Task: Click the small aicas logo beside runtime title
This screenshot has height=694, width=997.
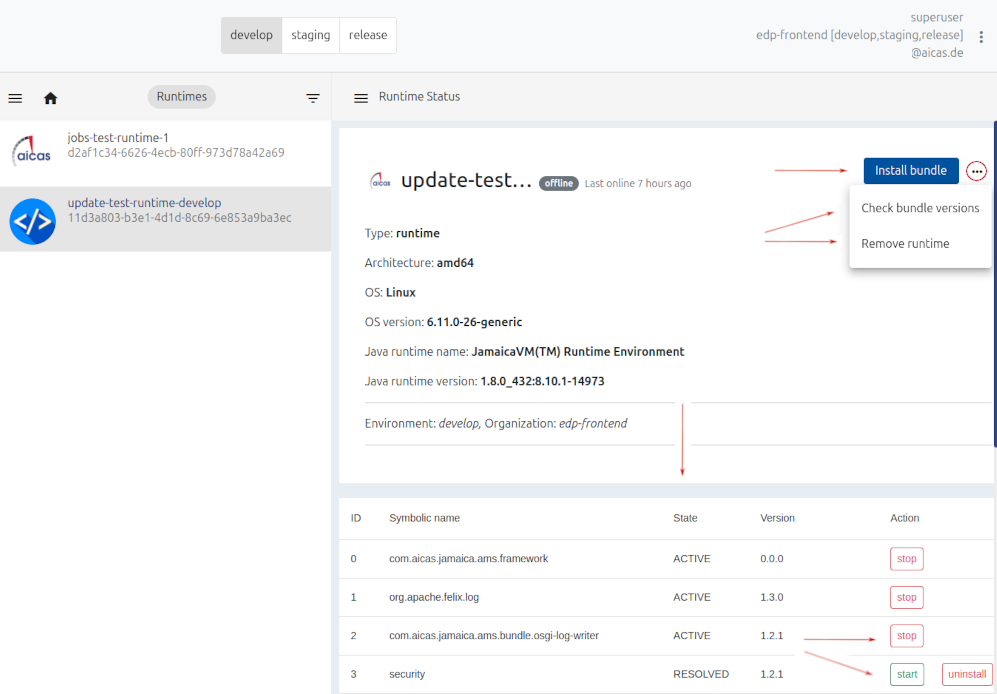Action: tap(380, 181)
